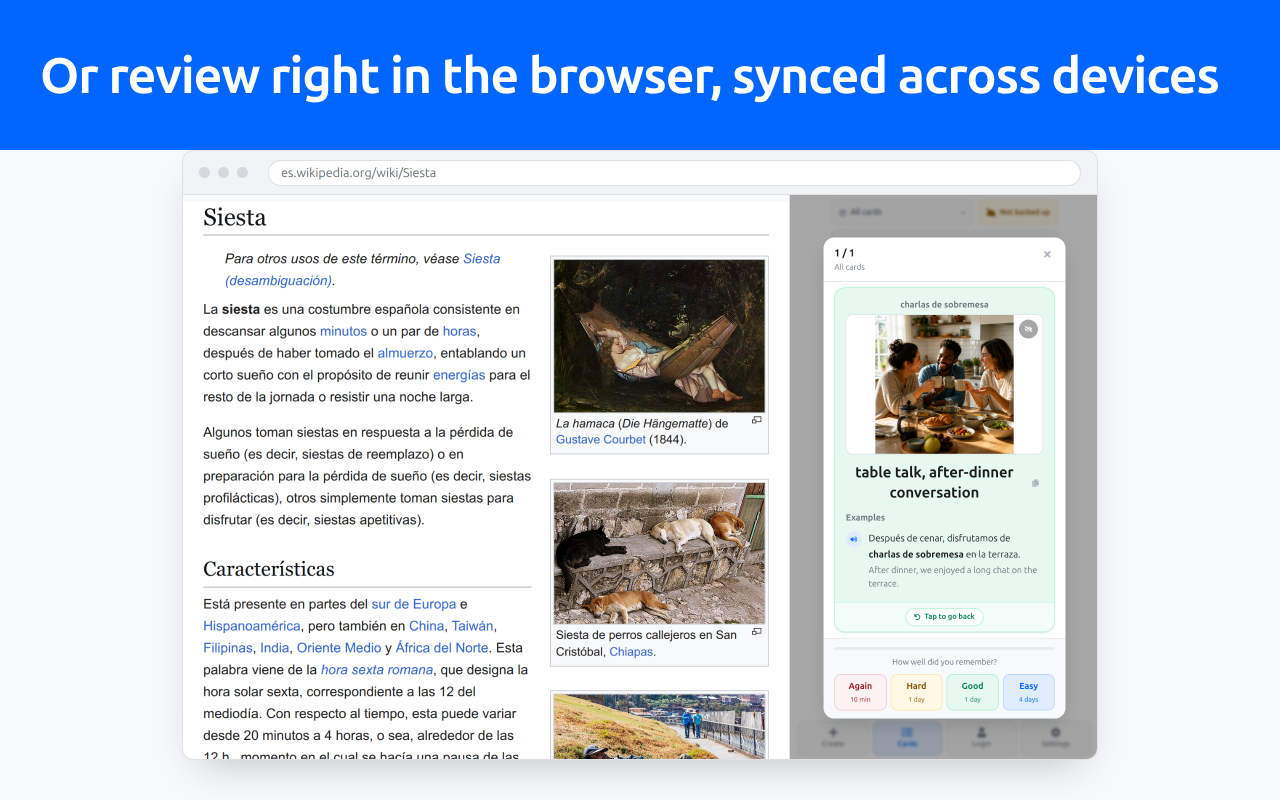Enlarge the street dogs image via caption icon
1280x800 pixels.
(x=757, y=631)
